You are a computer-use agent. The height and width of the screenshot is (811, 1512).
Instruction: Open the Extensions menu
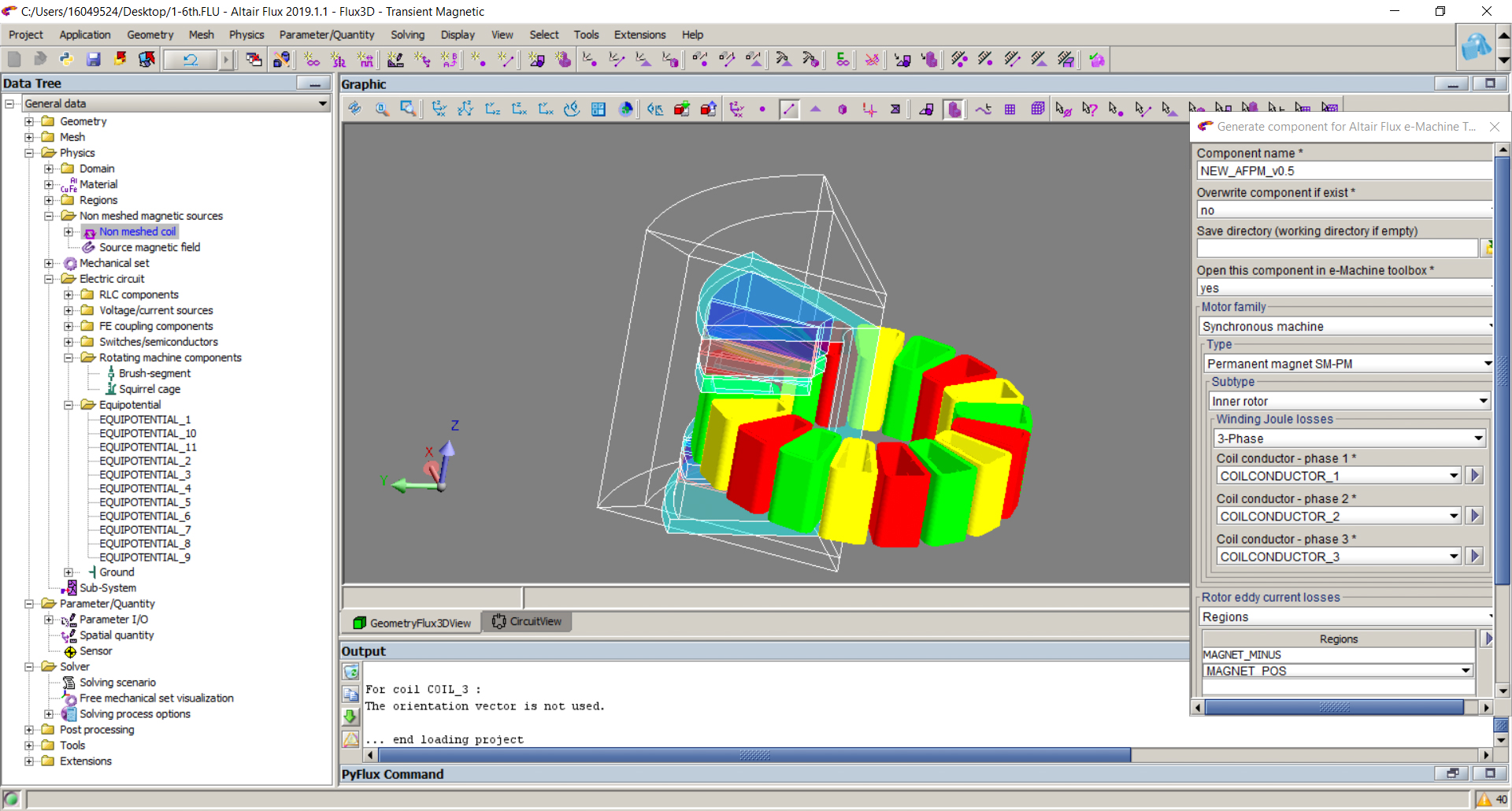639,35
